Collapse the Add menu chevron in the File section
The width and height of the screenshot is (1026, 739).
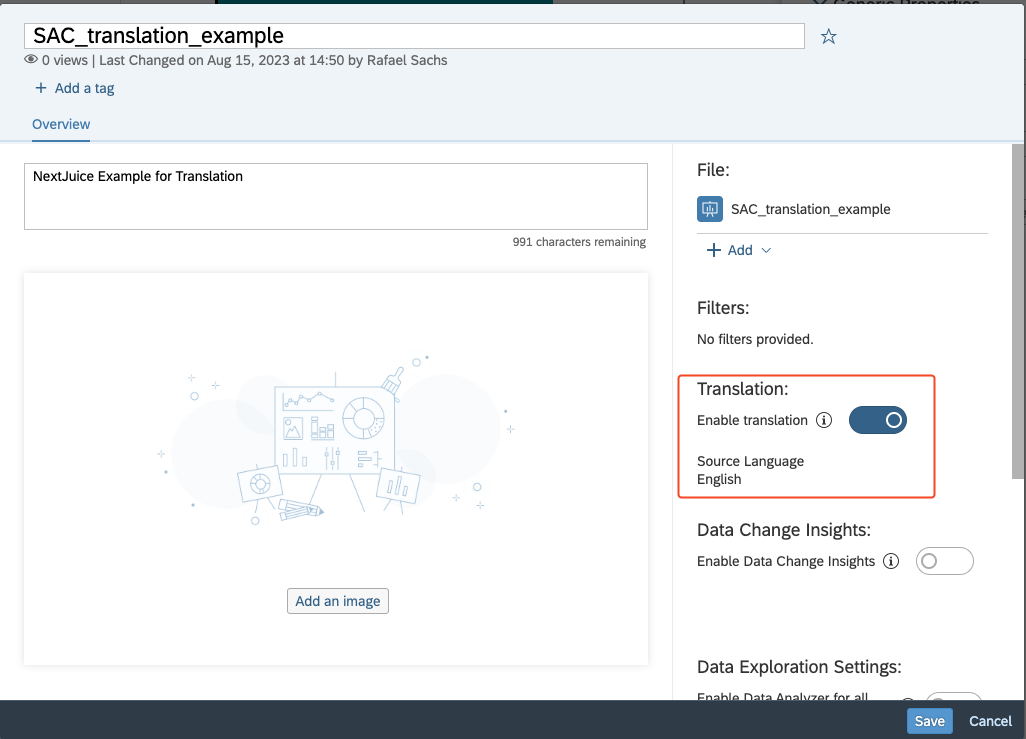click(x=764, y=250)
